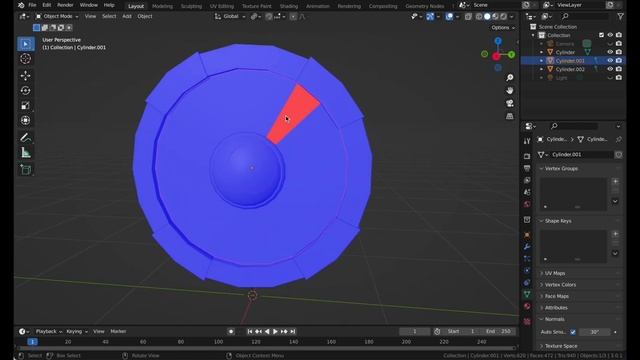Disable Light in renders camera icon
This screenshot has width=640, height=360.
pyautogui.click(x=619, y=78)
